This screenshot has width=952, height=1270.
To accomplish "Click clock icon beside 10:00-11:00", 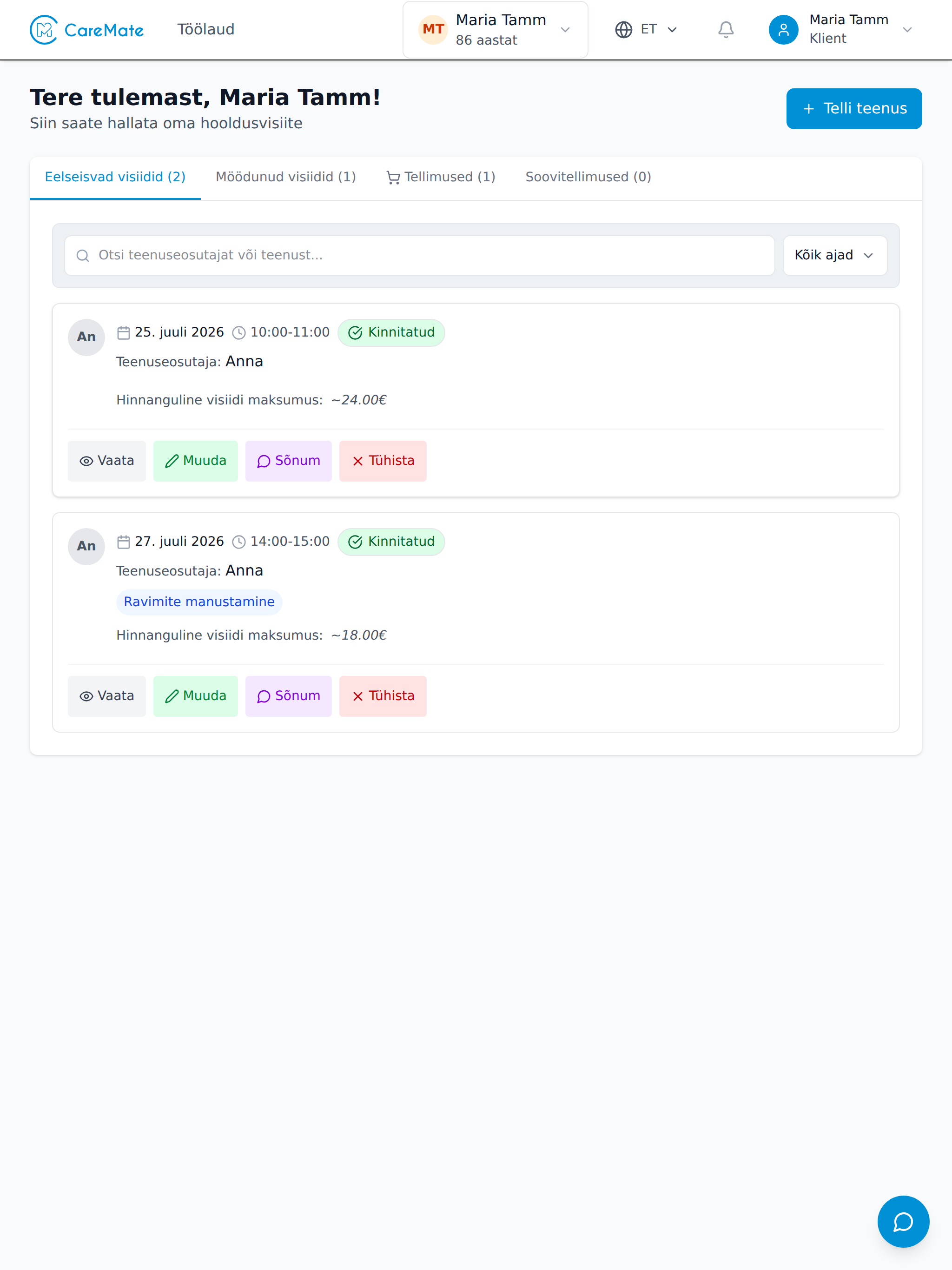I will (239, 332).
